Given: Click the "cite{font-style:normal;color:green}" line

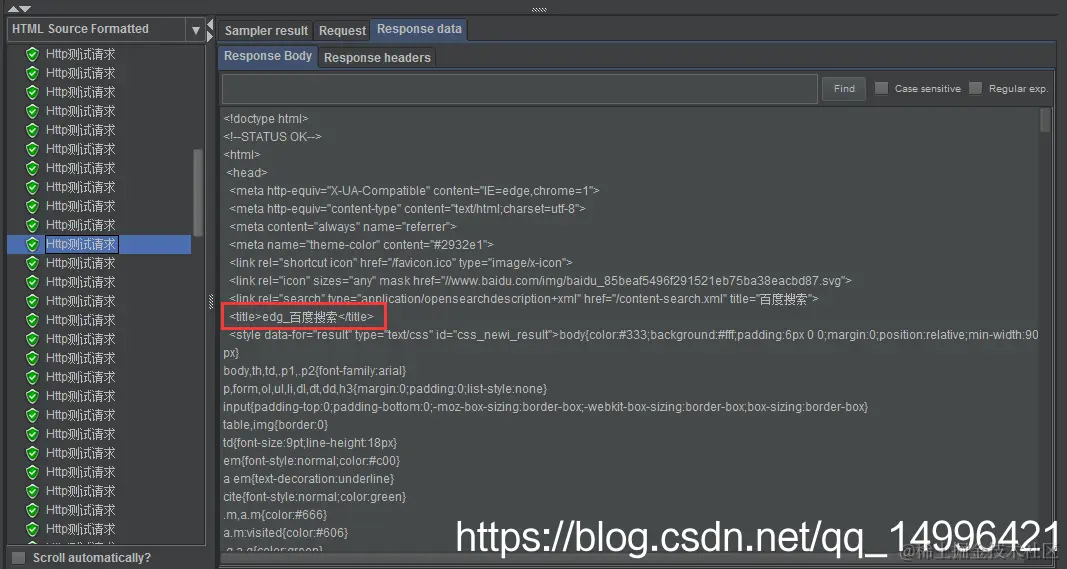Looking at the screenshot, I should [314, 497].
